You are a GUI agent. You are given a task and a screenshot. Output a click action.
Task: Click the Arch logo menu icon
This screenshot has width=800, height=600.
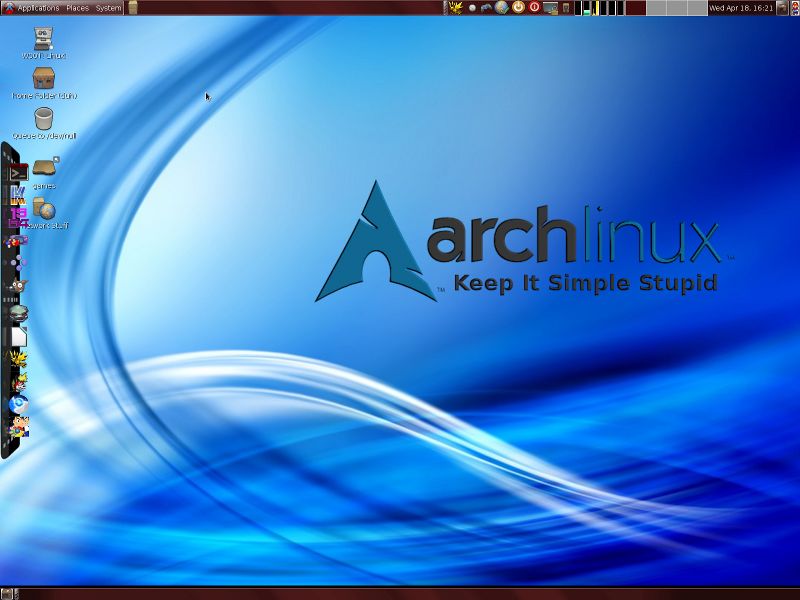pyautogui.click(x=8, y=8)
